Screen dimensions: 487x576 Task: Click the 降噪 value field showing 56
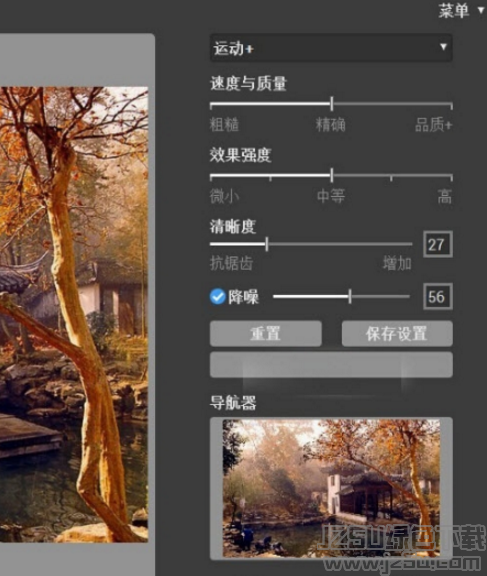(x=437, y=296)
